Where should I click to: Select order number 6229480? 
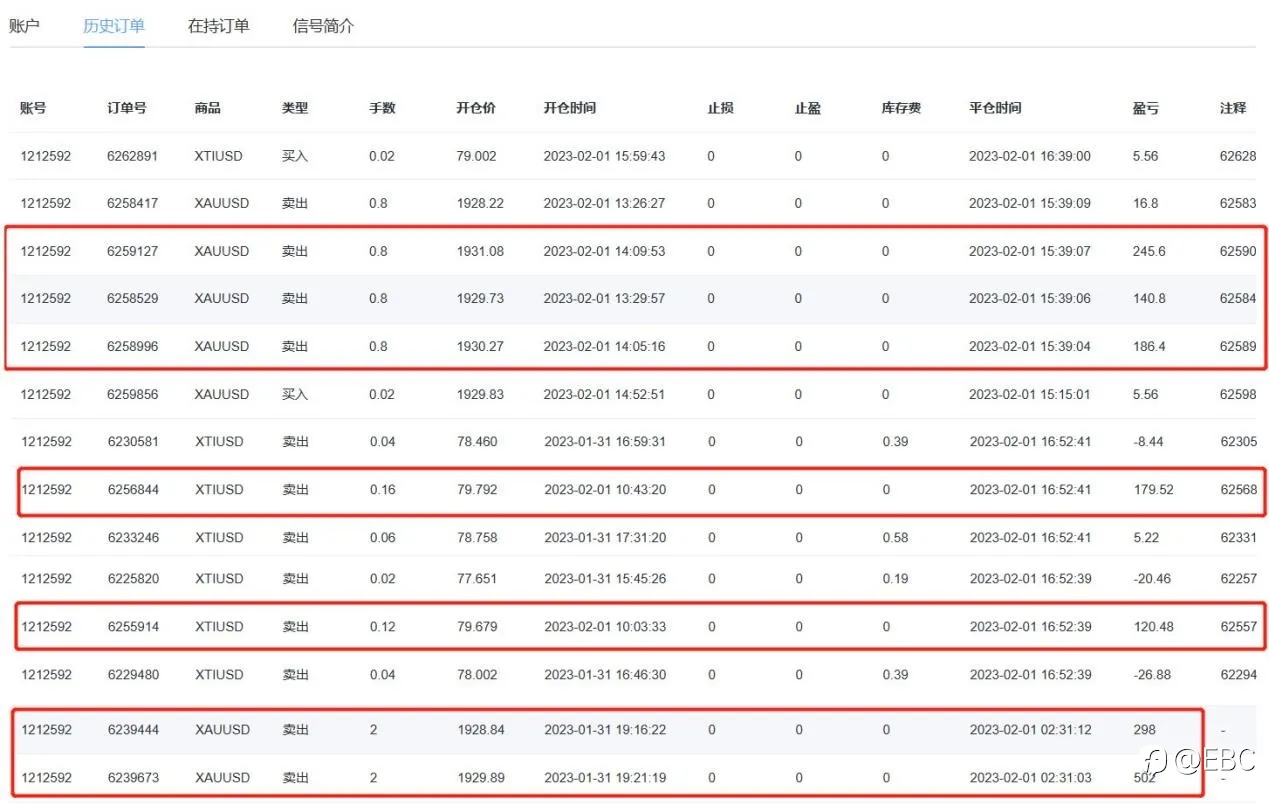(133, 674)
